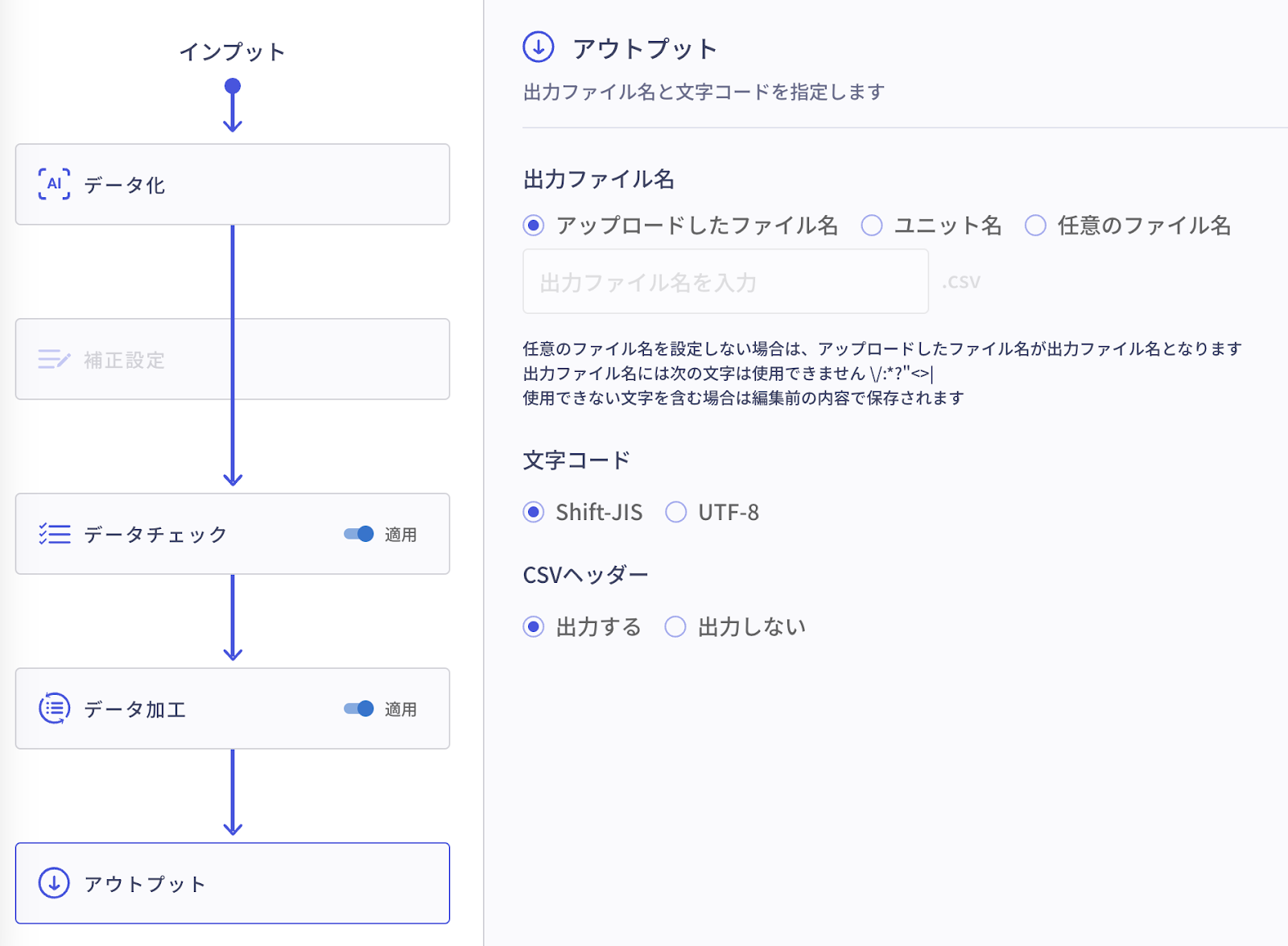Open the データチェック workflow step
1288x946 pixels.
click(x=233, y=534)
